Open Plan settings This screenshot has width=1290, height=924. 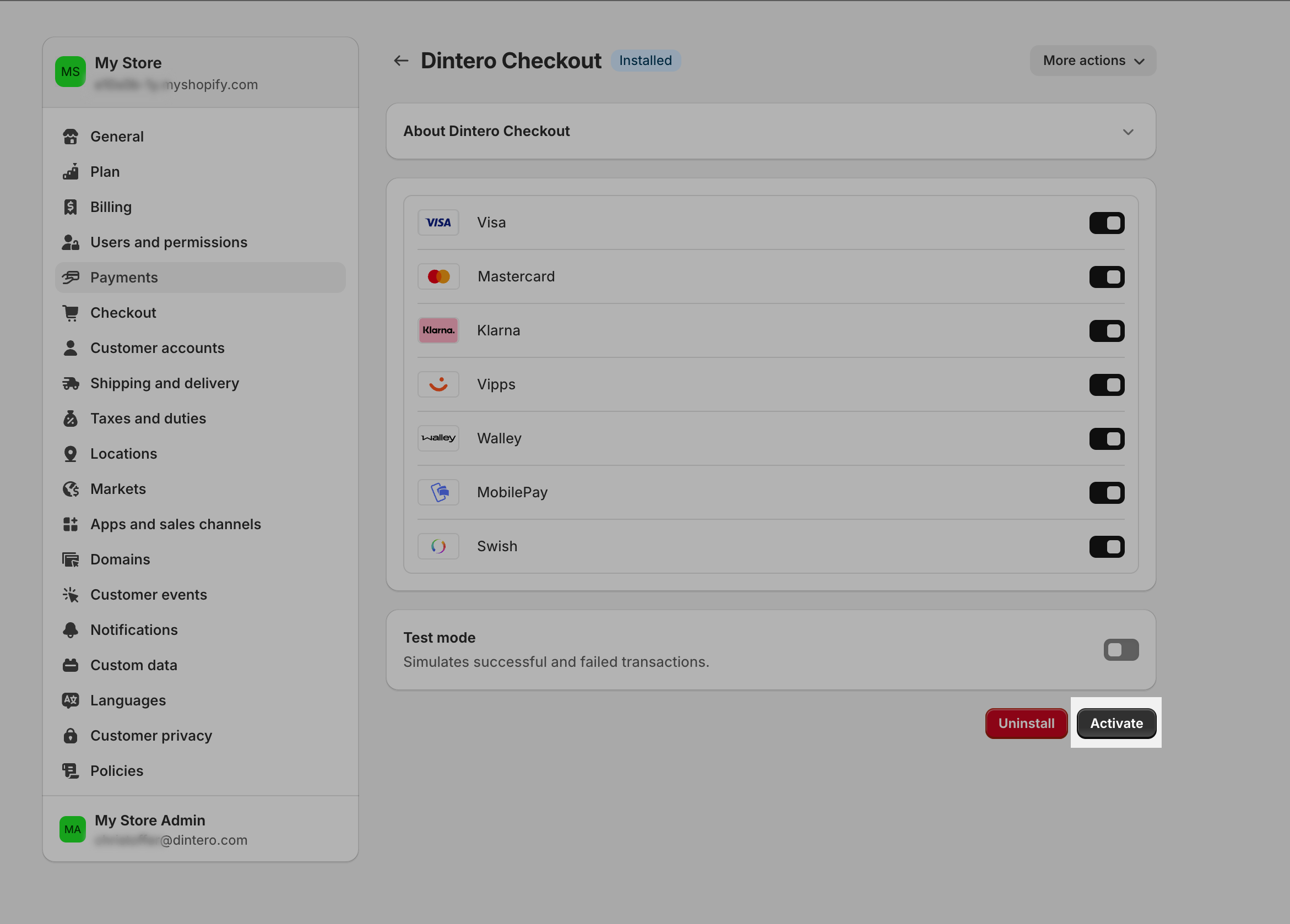tap(200, 172)
